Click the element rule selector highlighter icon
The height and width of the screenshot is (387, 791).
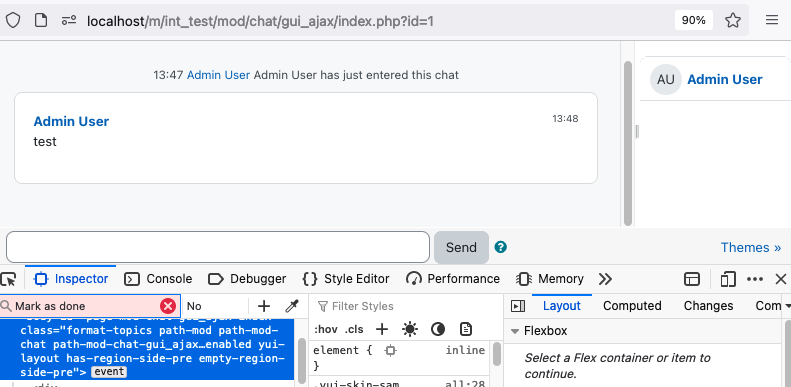390,350
